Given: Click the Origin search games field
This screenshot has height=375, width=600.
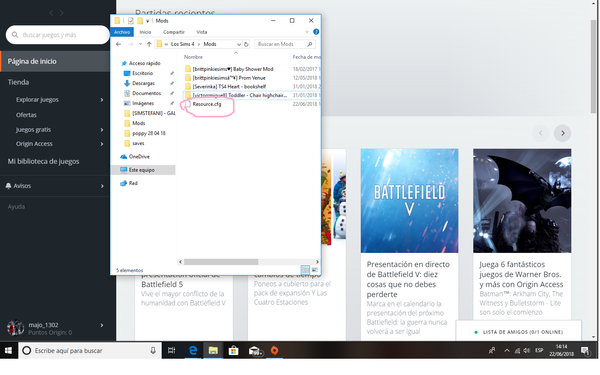Looking at the screenshot, I should pyautogui.click(x=58, y=35).
